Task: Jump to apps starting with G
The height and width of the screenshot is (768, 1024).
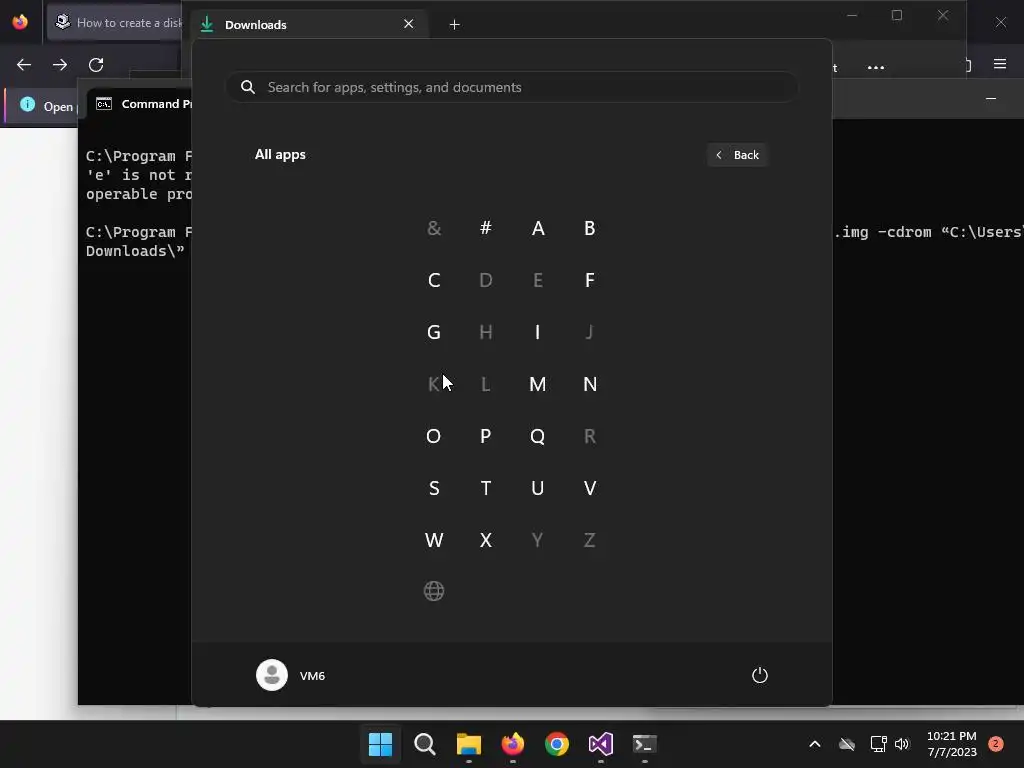Action: point(434,332)
